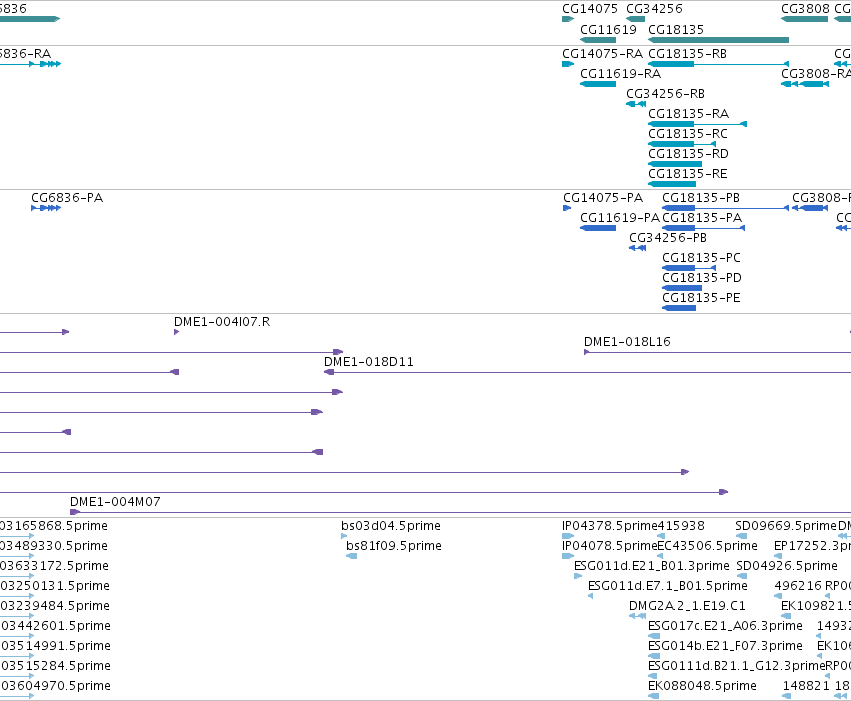Click the bs81f09.5prime feature glyph

351,556
